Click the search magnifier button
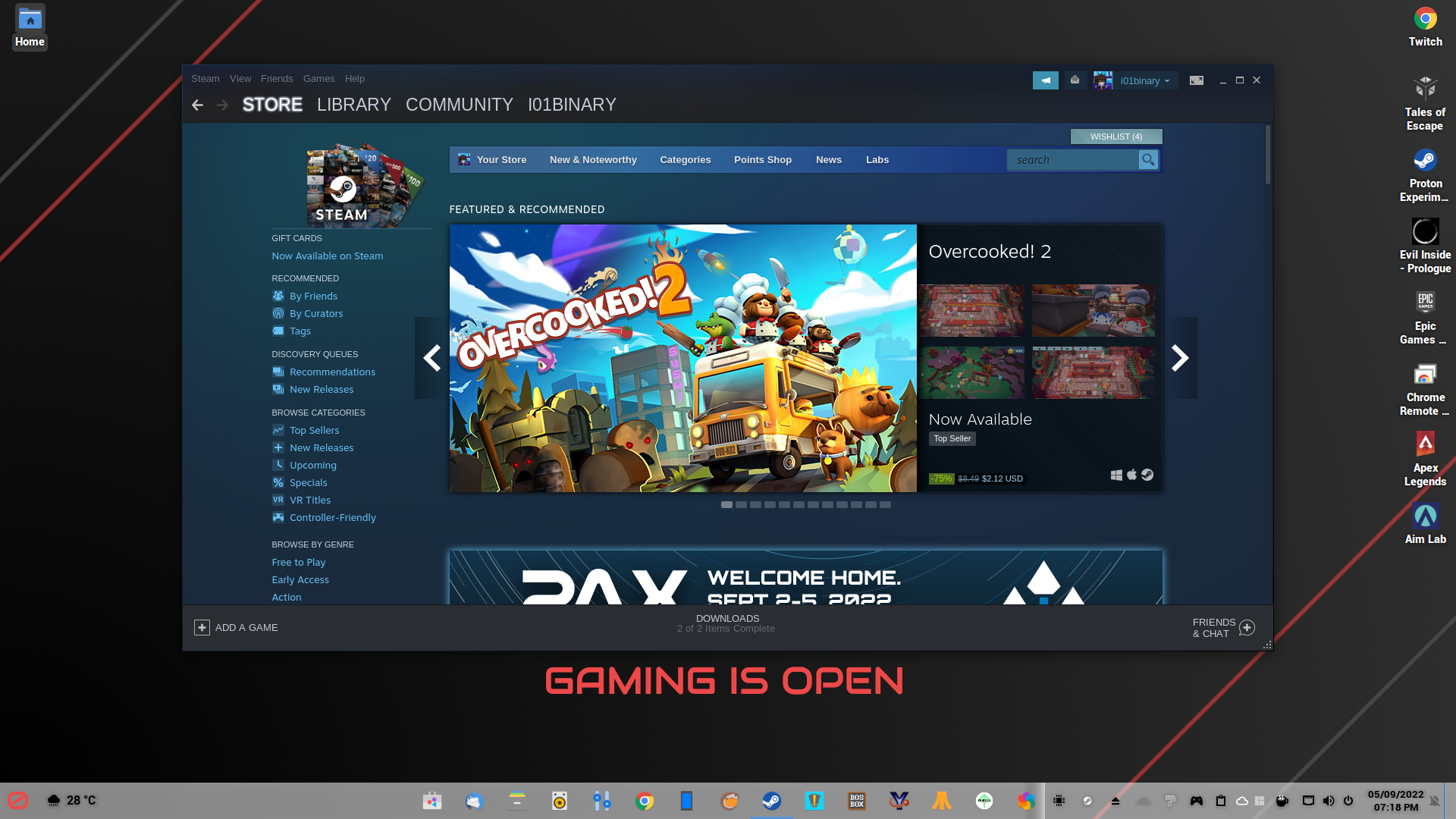1456x819 pixels. tap(1148, 160)
